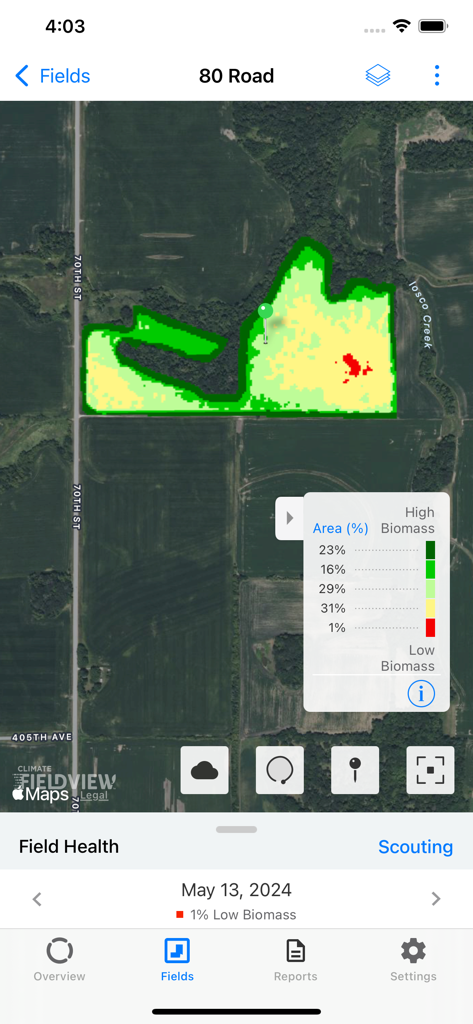
Task: Tap the High Biomass legend label
Action: tap(408, 520)
